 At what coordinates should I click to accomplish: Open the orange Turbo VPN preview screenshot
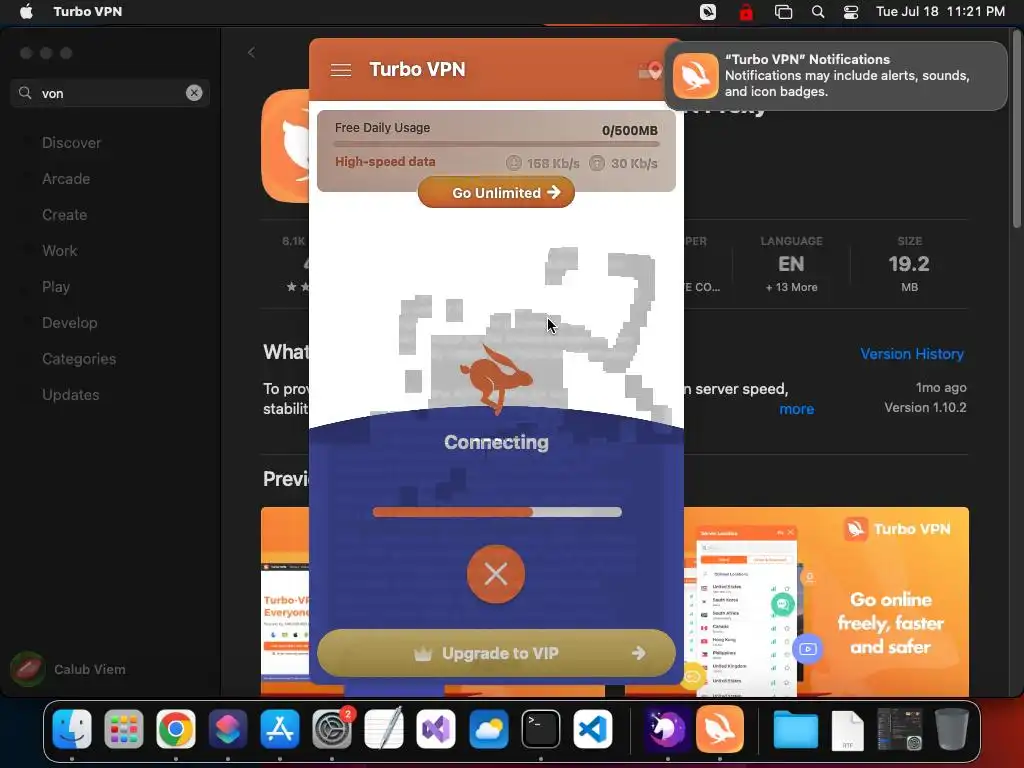point(826,601)
